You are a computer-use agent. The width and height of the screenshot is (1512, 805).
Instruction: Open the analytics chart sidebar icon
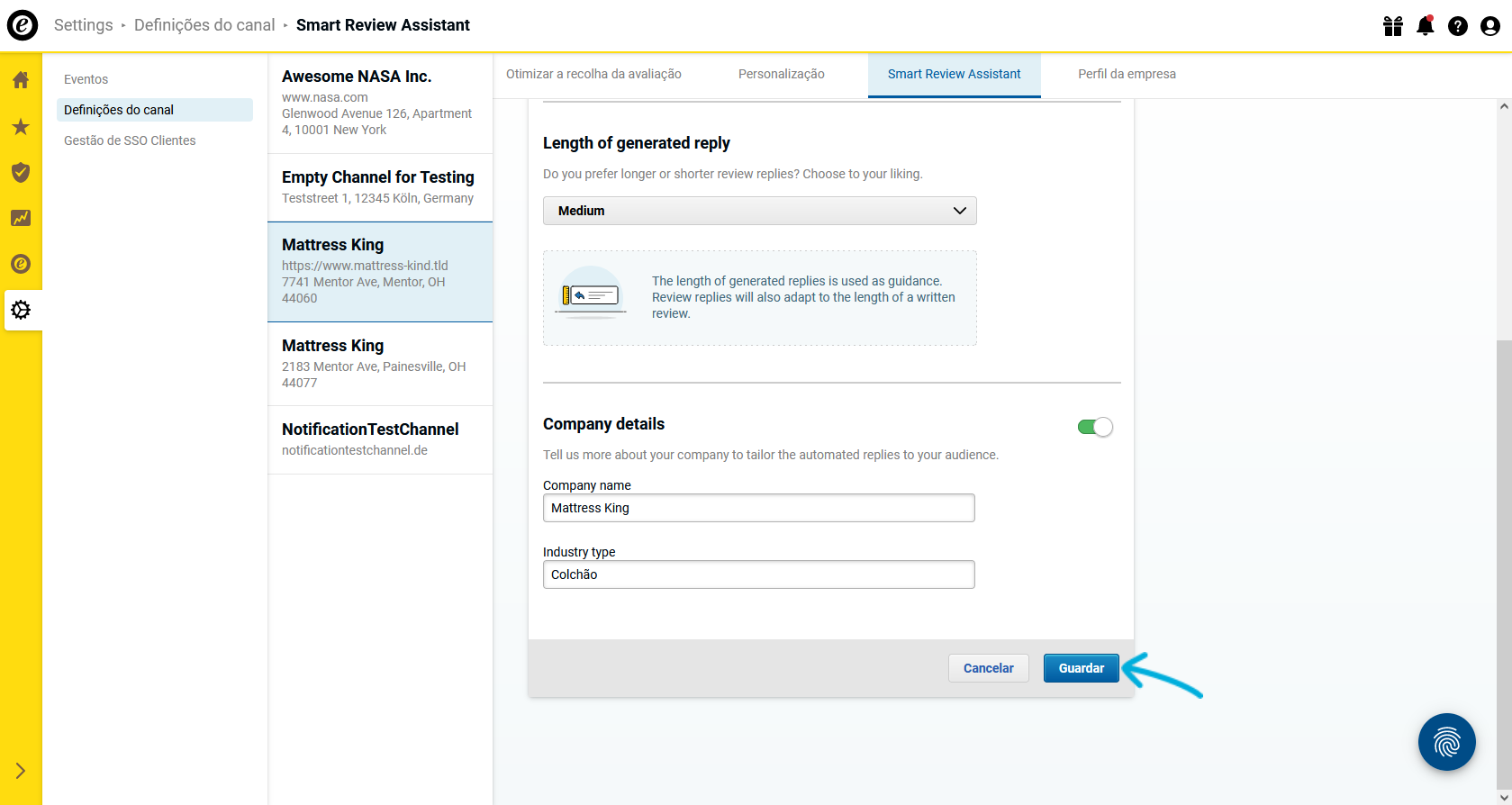[21, 218]
